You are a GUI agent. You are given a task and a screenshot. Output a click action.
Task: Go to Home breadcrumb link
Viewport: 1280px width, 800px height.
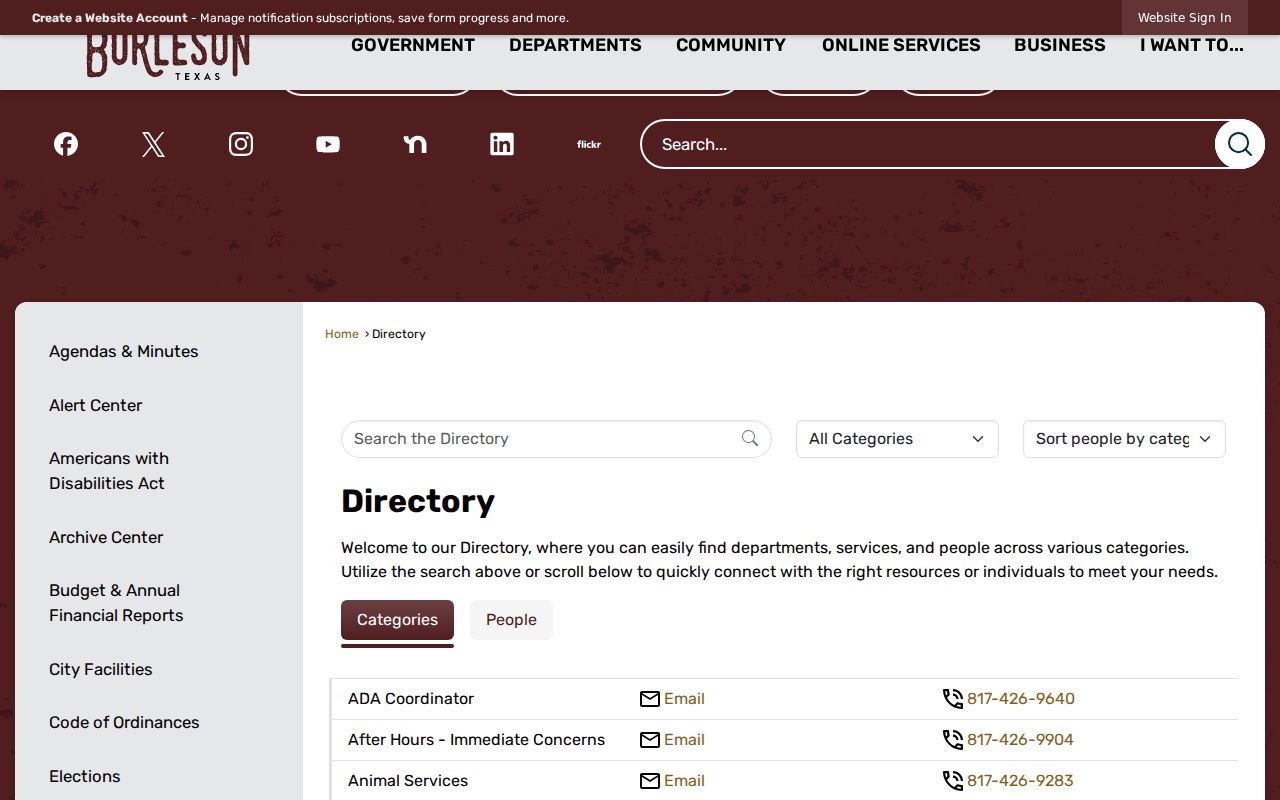pos(342,334)
